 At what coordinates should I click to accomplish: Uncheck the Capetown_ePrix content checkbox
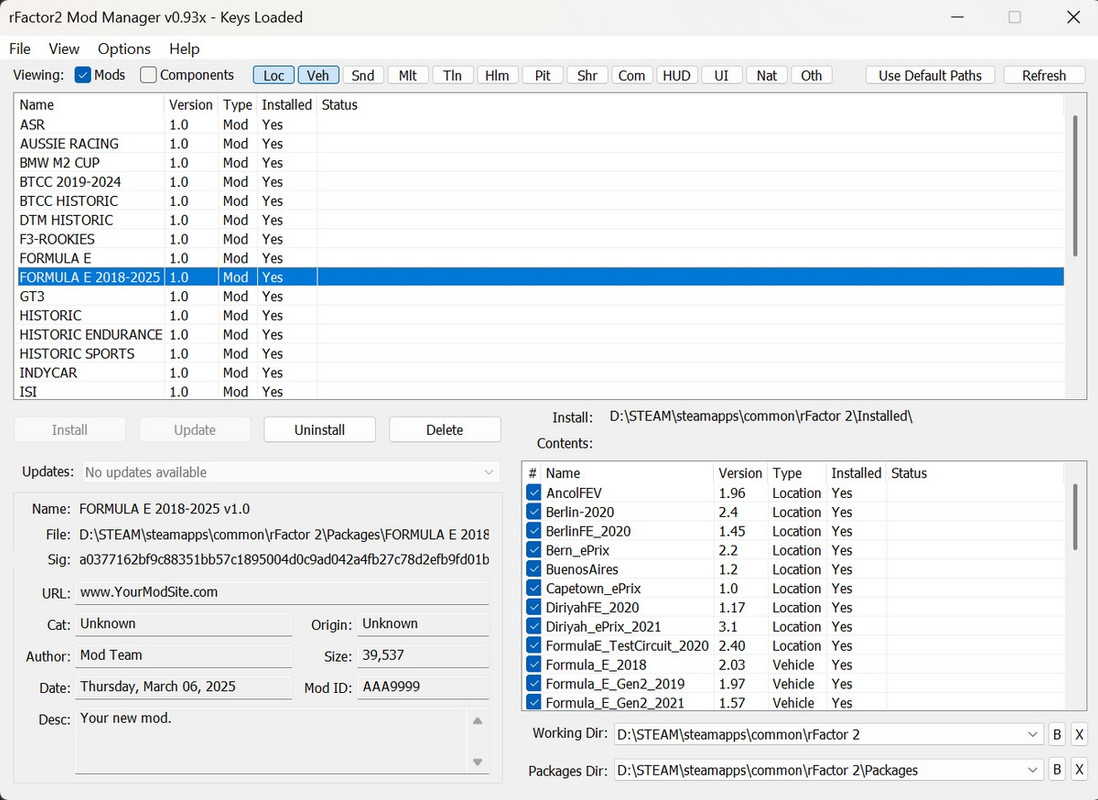click(x=534, y=588)
